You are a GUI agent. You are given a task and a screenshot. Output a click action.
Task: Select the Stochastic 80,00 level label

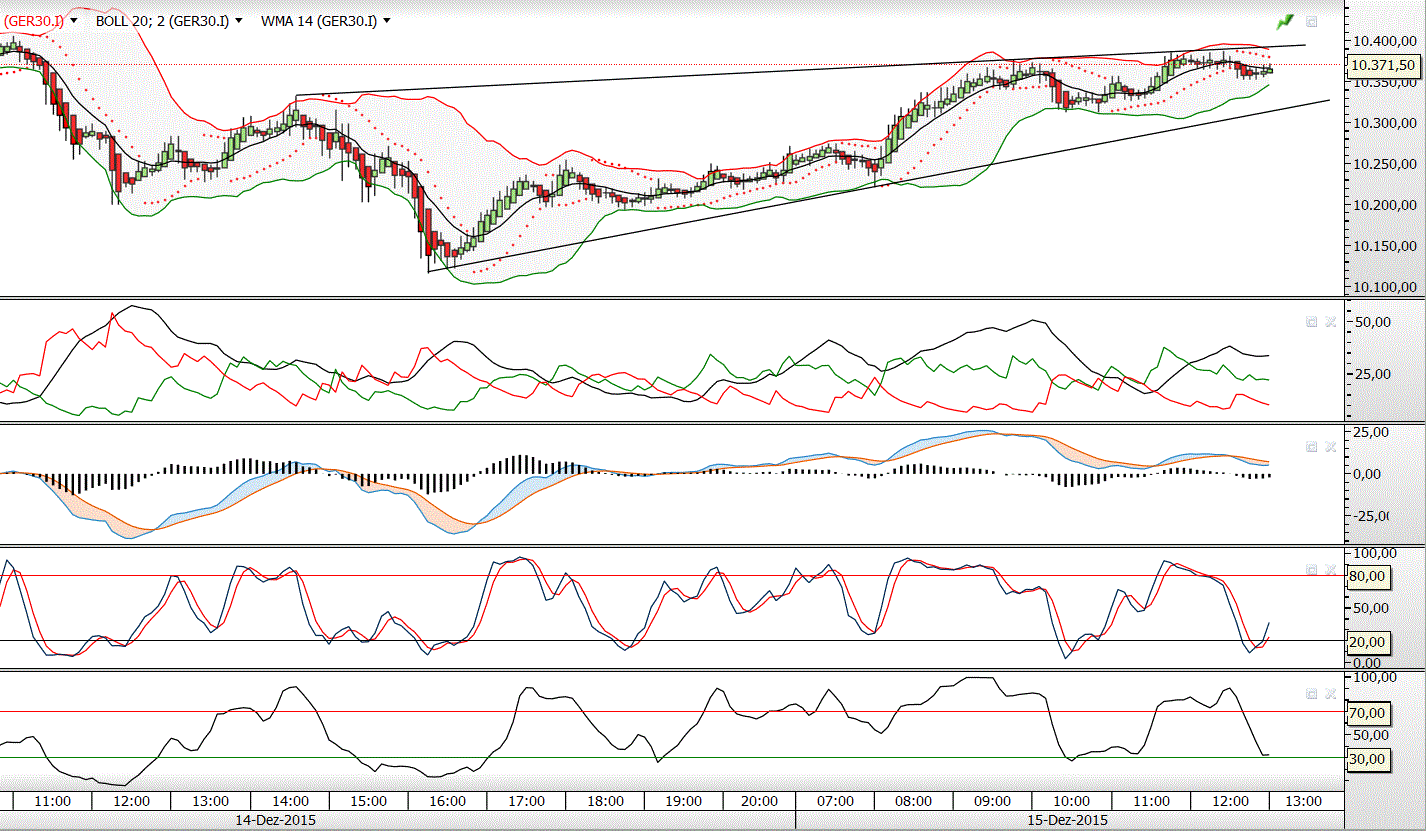tap(1366, 576)
